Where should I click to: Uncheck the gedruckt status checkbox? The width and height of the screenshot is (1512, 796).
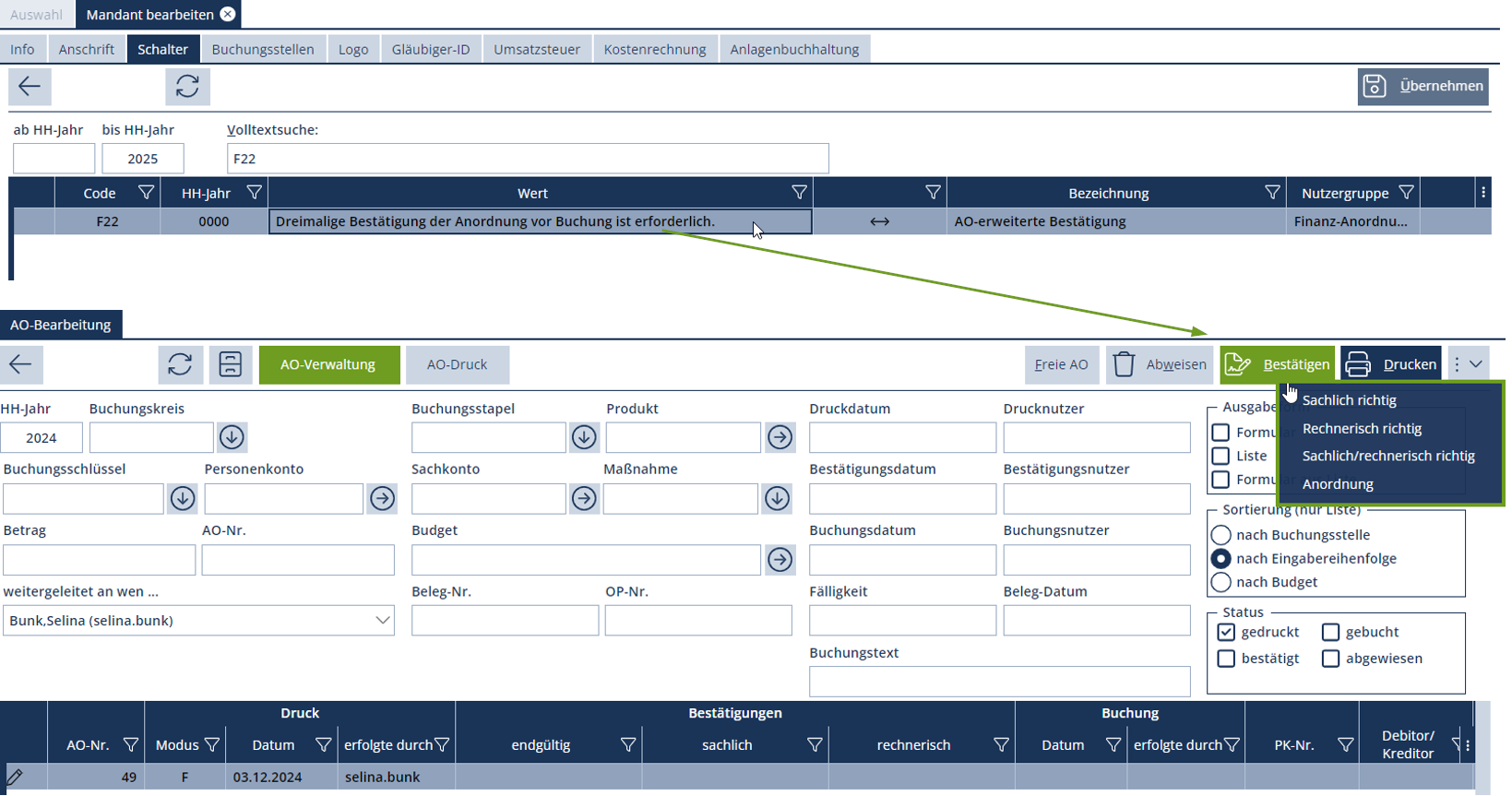pos(1226,632)
